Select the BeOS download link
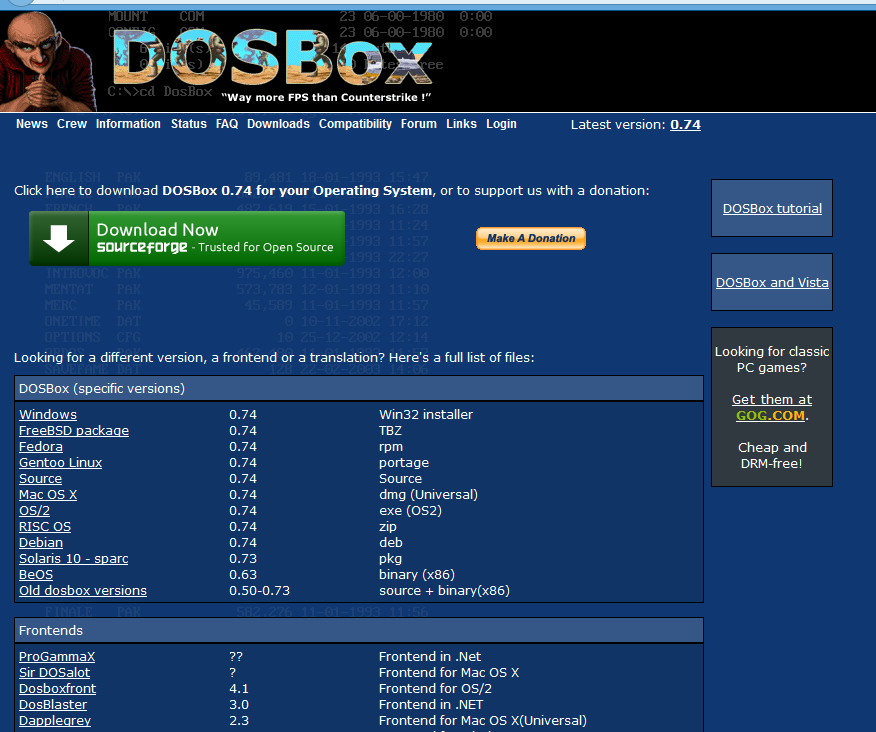Viewport: 876px width, 732px height. 36,575
